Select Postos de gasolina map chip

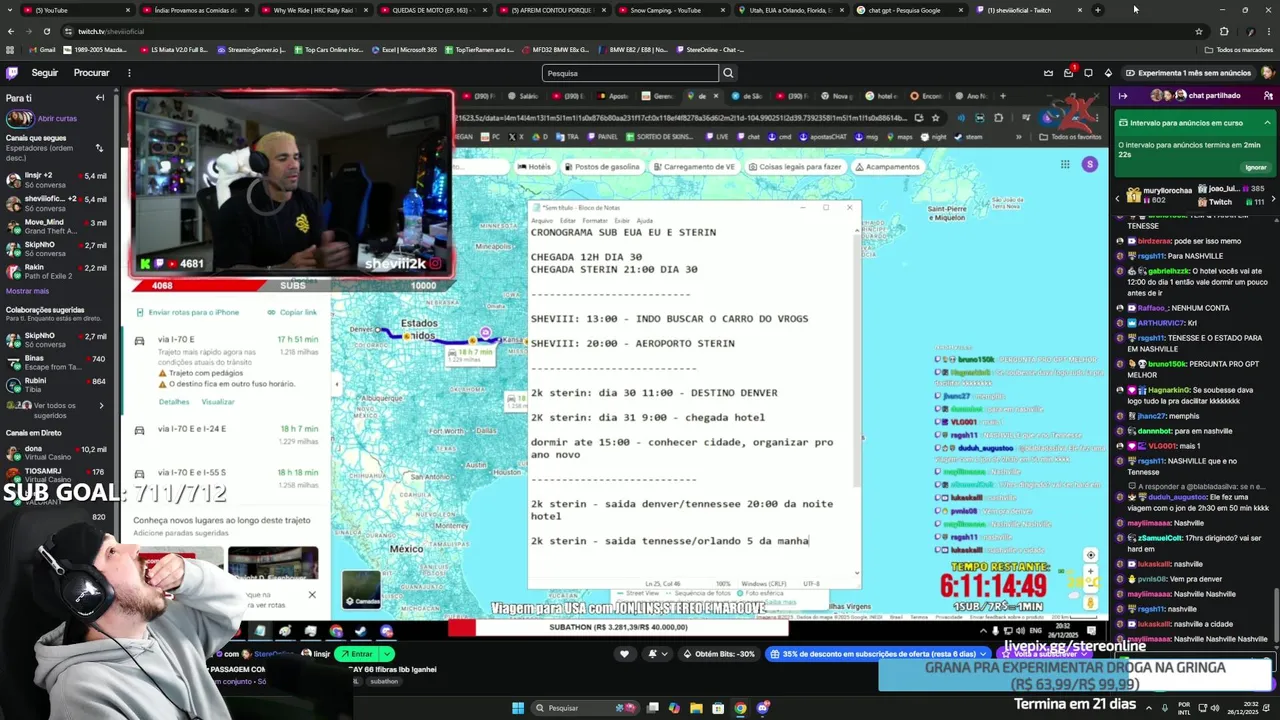coord(601,167)
